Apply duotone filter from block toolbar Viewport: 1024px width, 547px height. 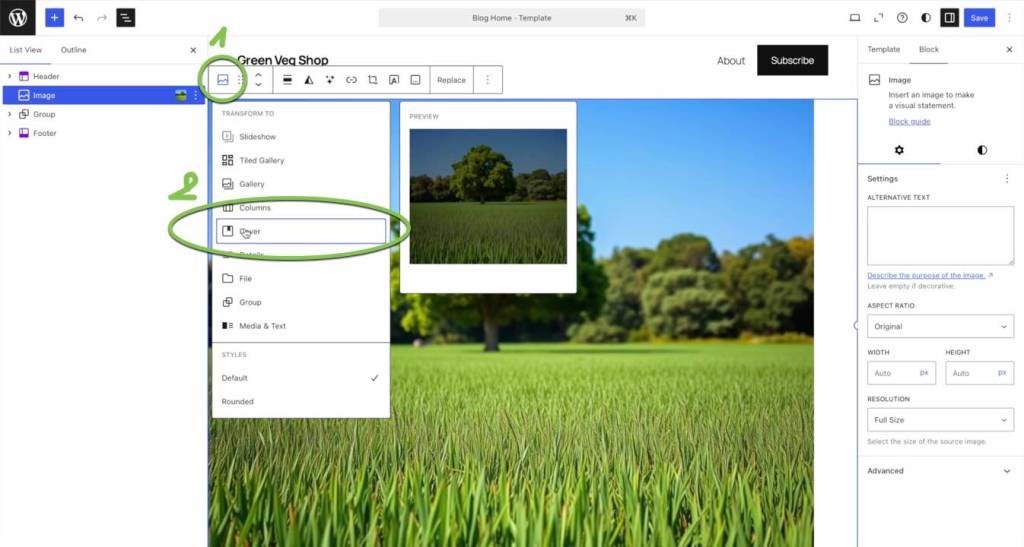pos(308,80)
